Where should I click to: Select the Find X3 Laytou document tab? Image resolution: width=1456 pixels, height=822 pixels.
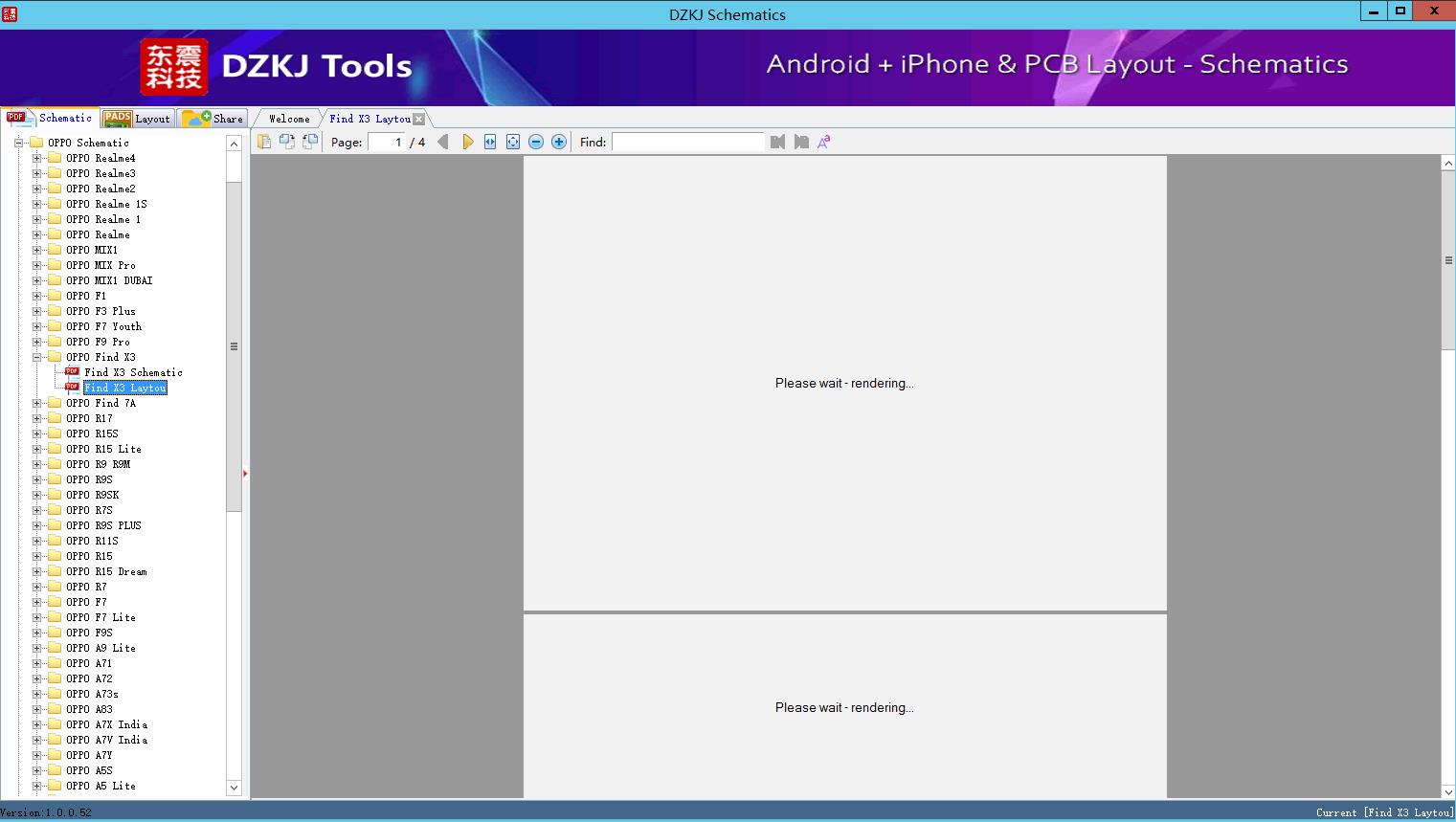click(370, 119)
